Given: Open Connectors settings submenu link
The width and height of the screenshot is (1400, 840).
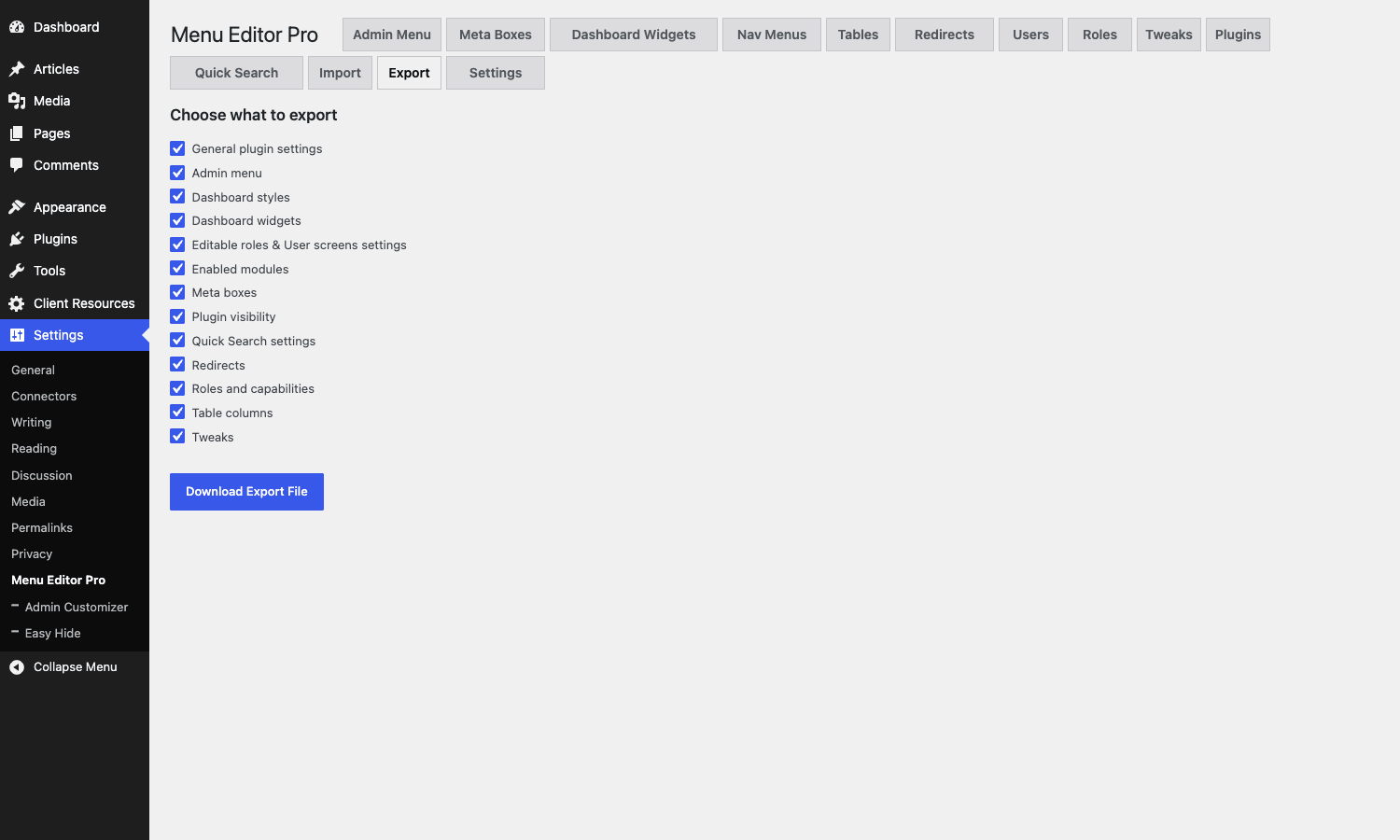Looking at the screenshot, I should click(44, 396).
